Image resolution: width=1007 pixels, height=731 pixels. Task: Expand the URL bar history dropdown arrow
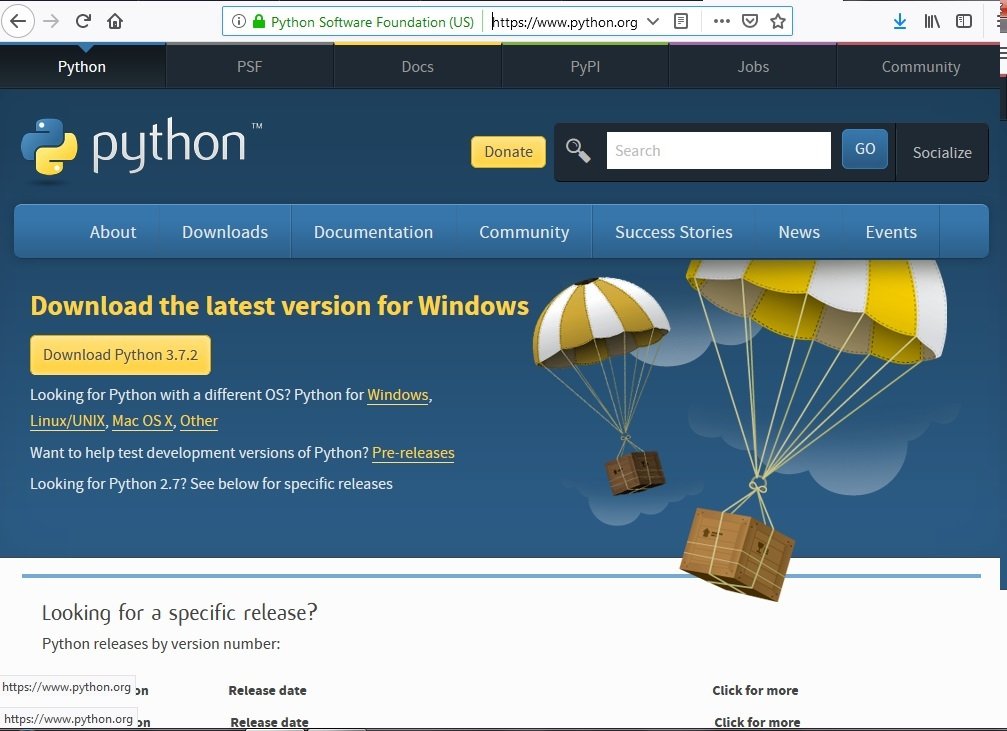pos(652,21)
